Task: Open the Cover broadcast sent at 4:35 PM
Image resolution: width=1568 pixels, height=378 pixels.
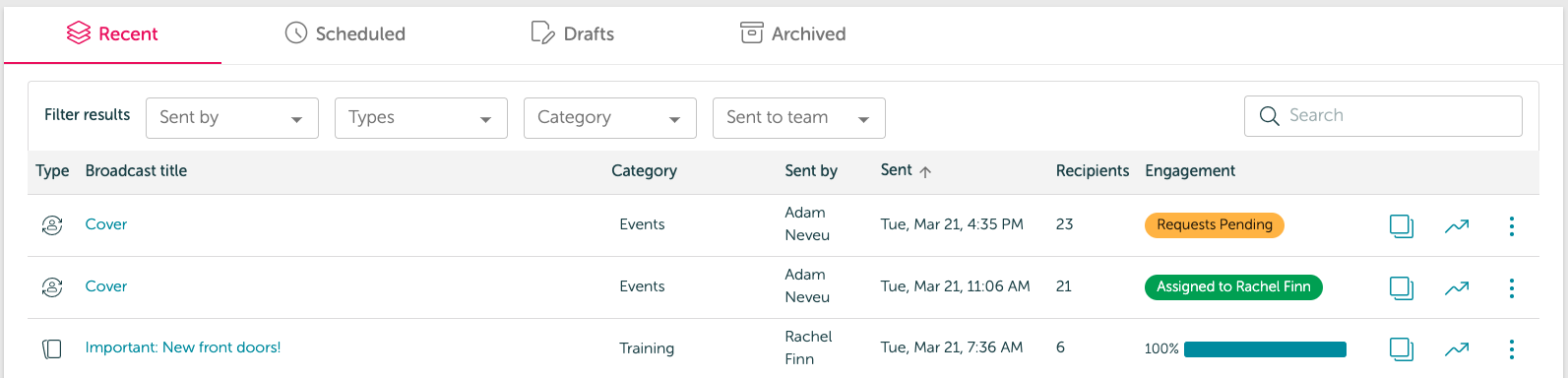Action: [106, 224]
